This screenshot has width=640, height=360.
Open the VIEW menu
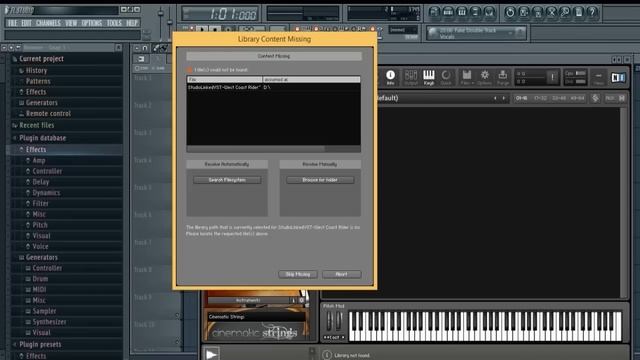point(71,23)
